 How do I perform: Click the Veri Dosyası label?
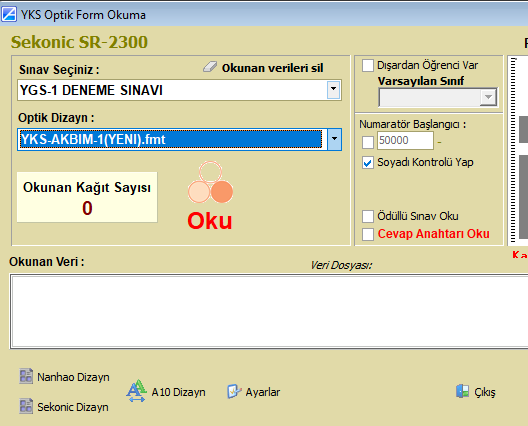click(341, 265)
